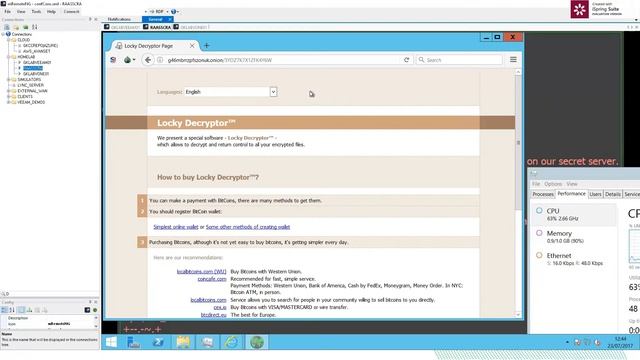The width and height of the screenshot is (640, 360).
Task: Click the green status dot in Config panel
Action: (95, 310)
